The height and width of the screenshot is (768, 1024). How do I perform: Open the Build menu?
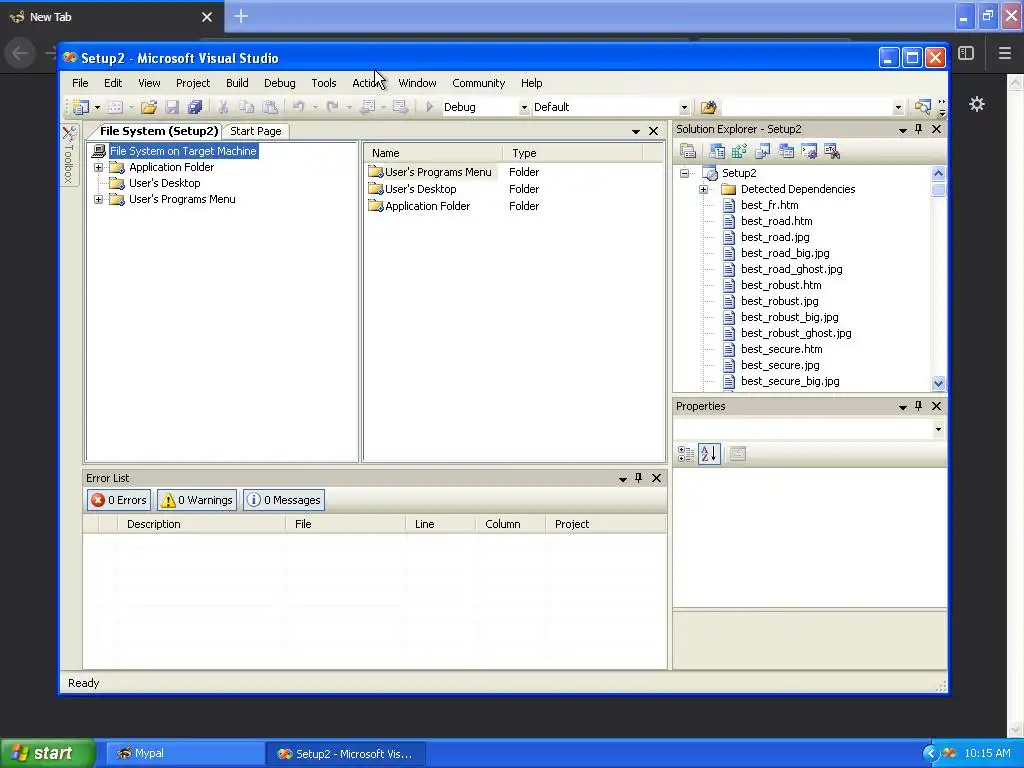pos(237,83)
